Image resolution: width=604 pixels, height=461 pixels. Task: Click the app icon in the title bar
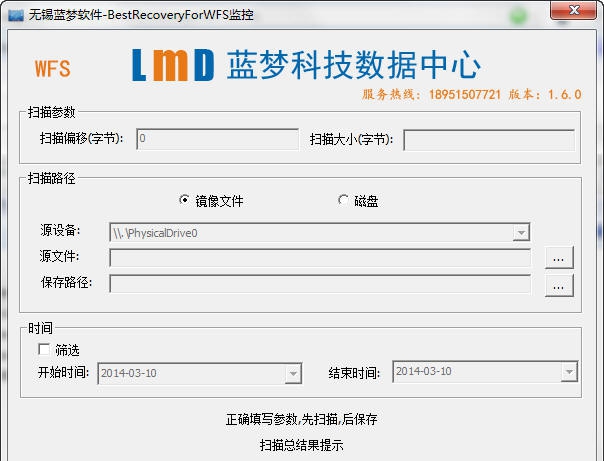point(16,15)
